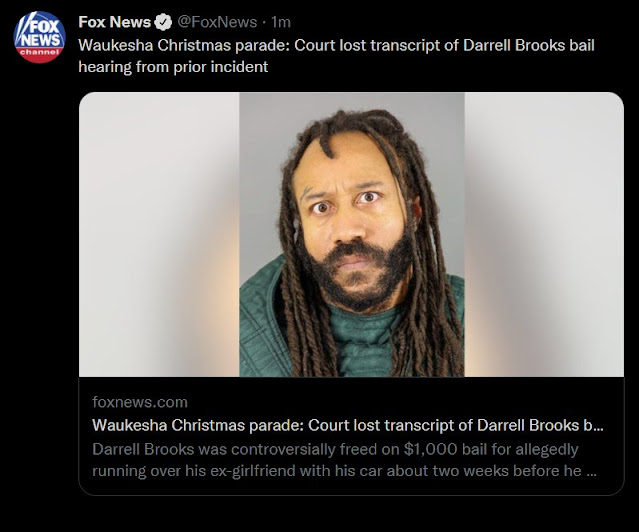Click the truncated ellipsis ending the card headline

click(598, 428)
